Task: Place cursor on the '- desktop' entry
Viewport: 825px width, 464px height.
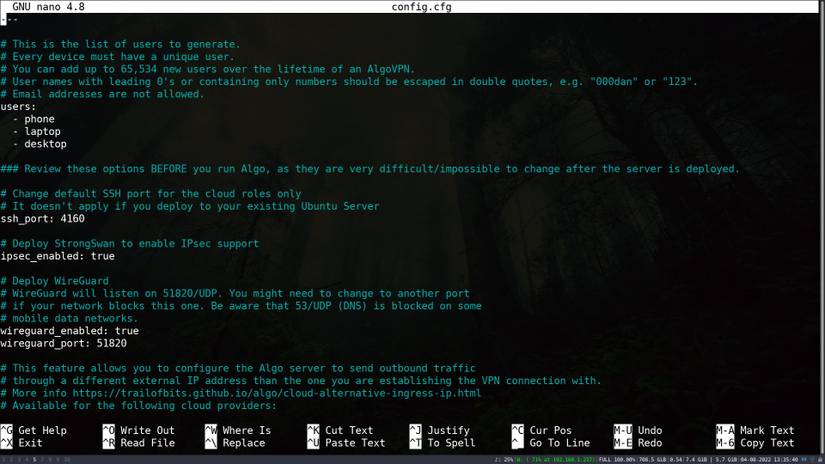Action: pos(39,144)
